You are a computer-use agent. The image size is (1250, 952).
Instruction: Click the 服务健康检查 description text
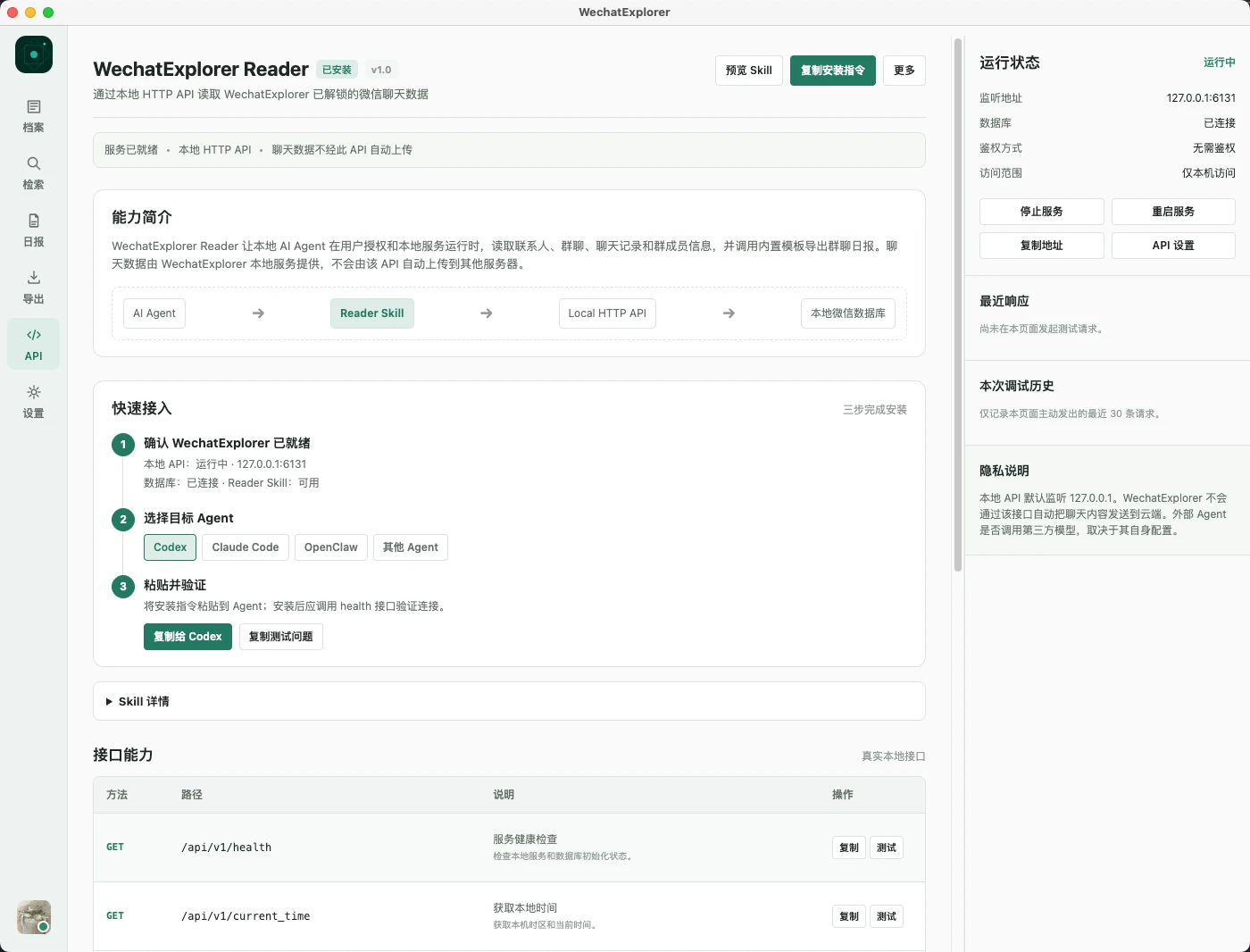click(x=525, y=839)
